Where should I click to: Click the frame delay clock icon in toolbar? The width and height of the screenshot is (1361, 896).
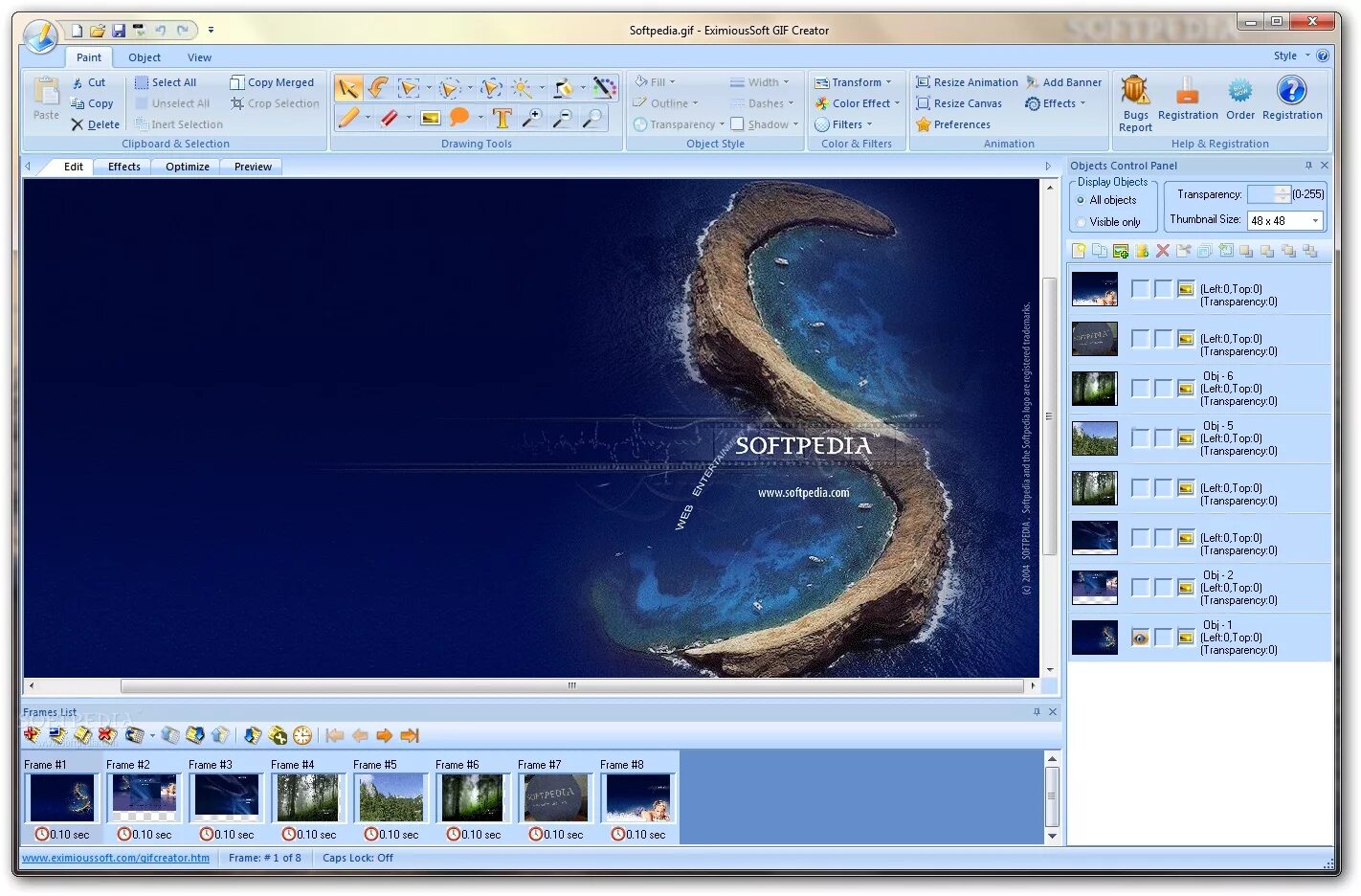click(x=302, y=735)
